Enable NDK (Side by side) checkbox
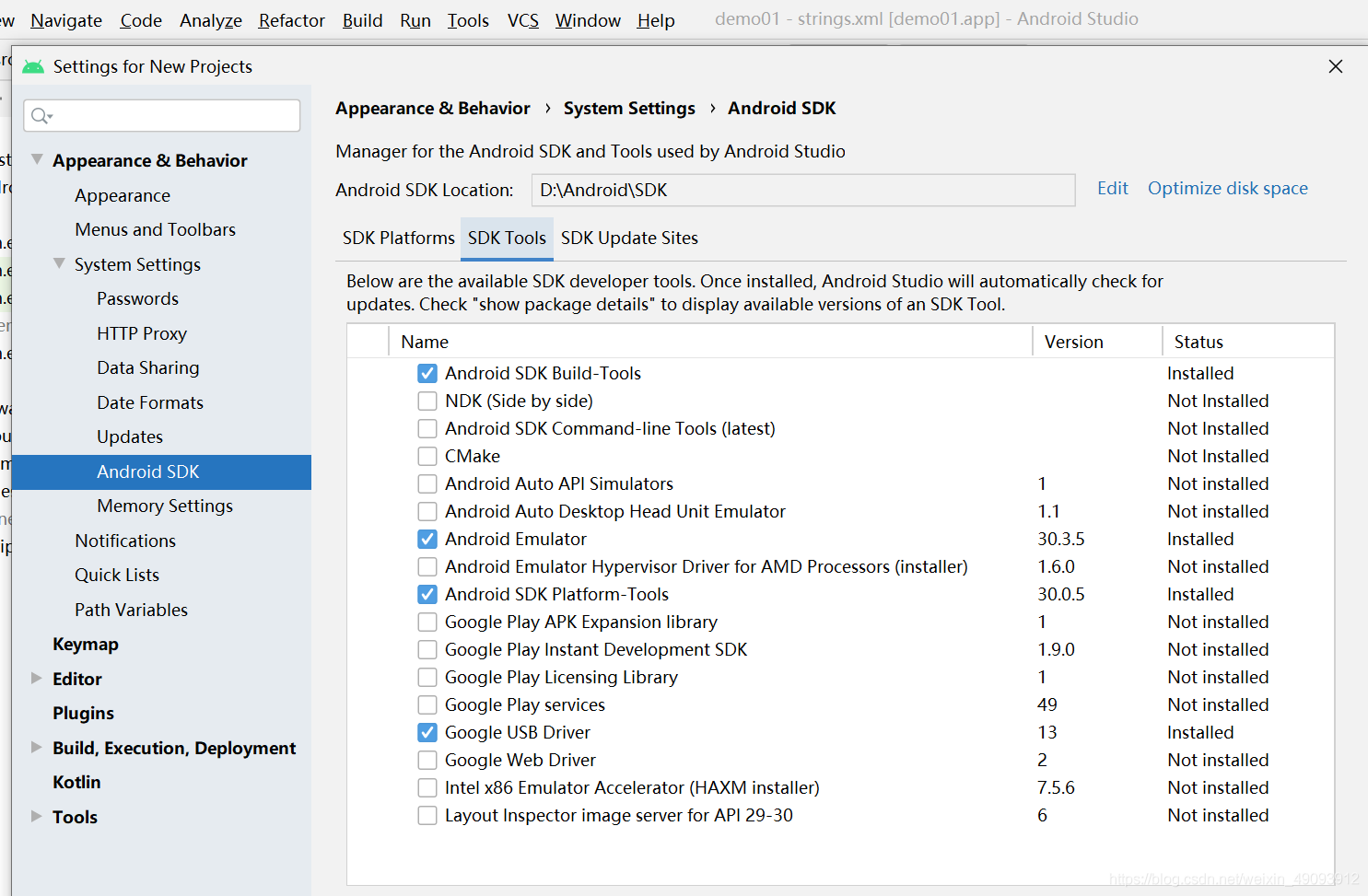Screen dimensions: 1368x896 427,401
